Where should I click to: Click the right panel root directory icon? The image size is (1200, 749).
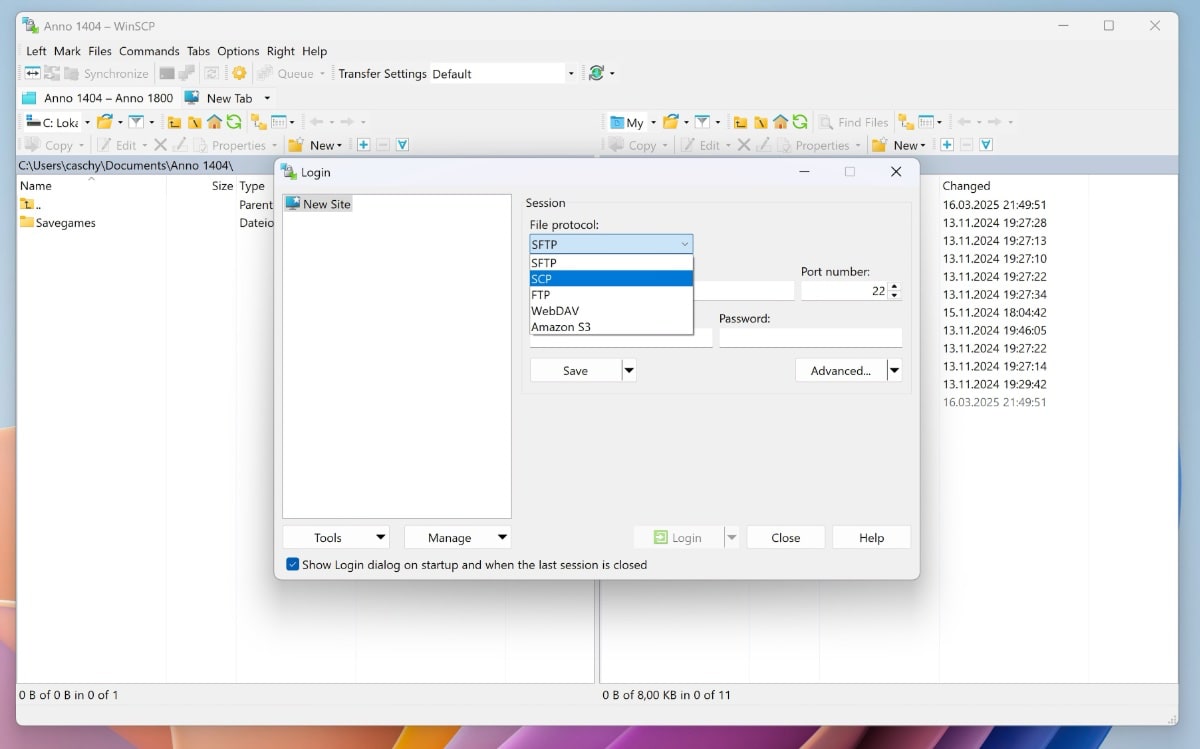pos(760,122)
